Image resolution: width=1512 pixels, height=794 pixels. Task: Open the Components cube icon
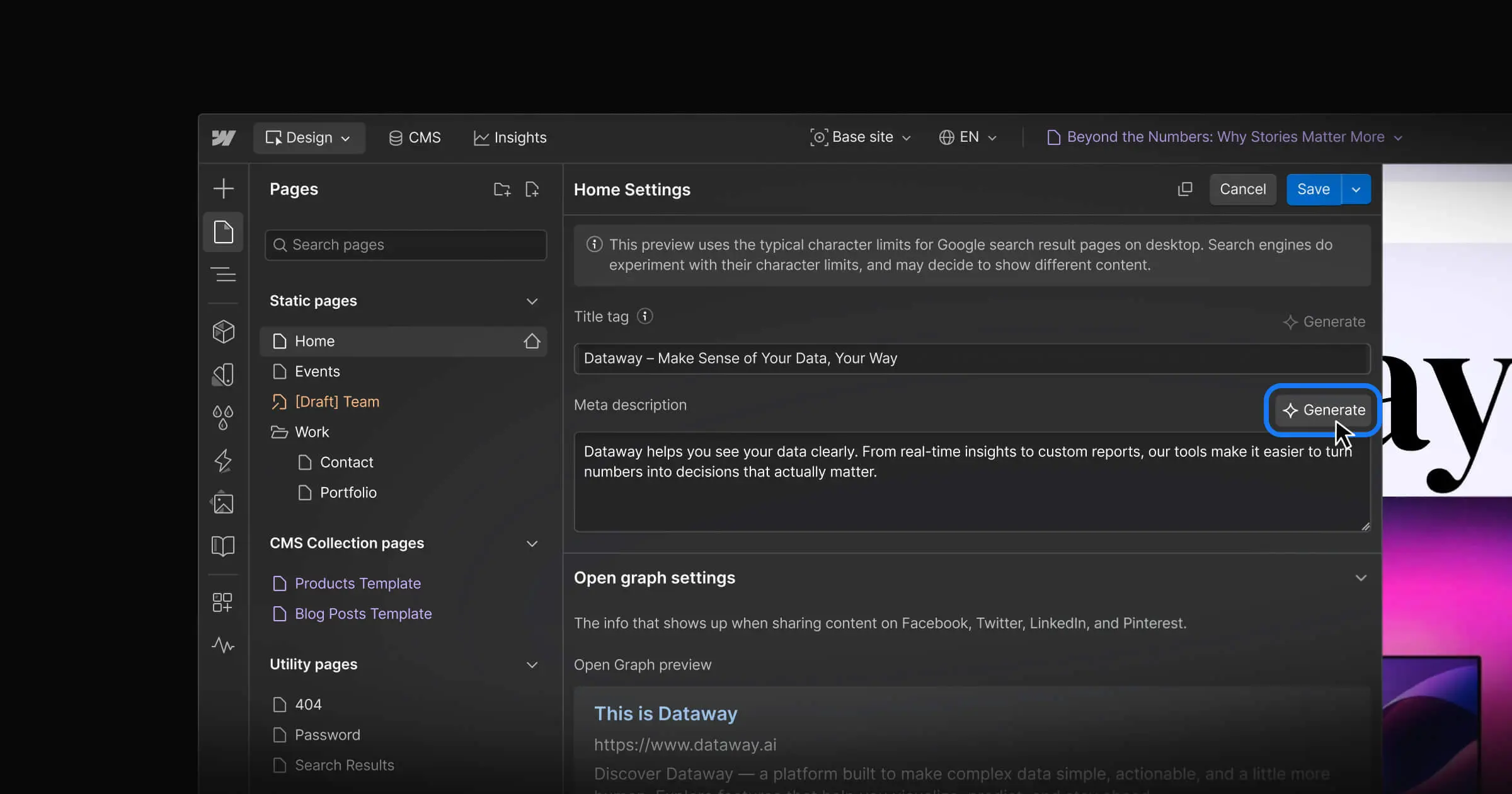coord(223,331)
